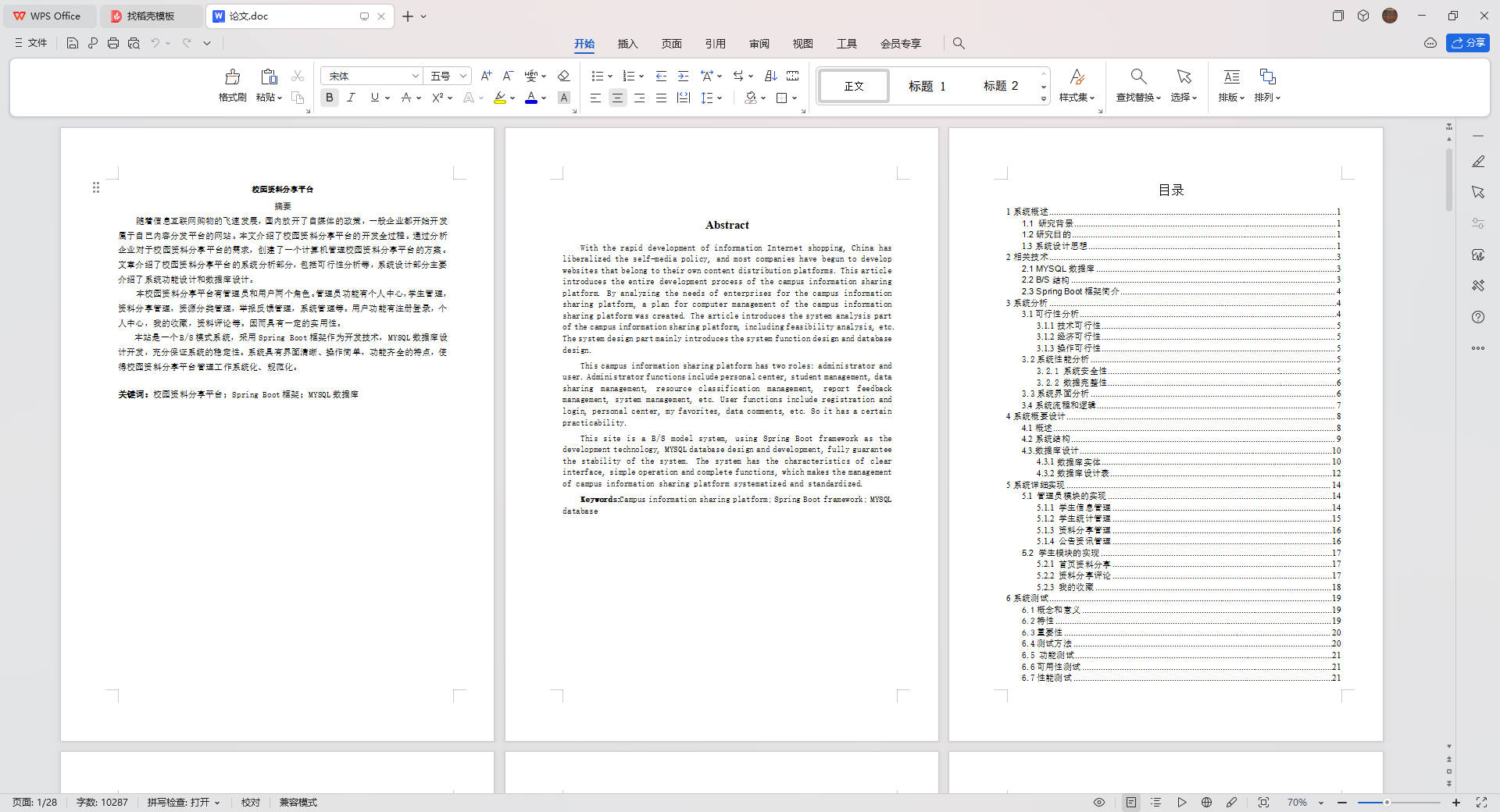Toggle Bold formatting
This screenshot has height=812, width=1500.
click(330, 98)
